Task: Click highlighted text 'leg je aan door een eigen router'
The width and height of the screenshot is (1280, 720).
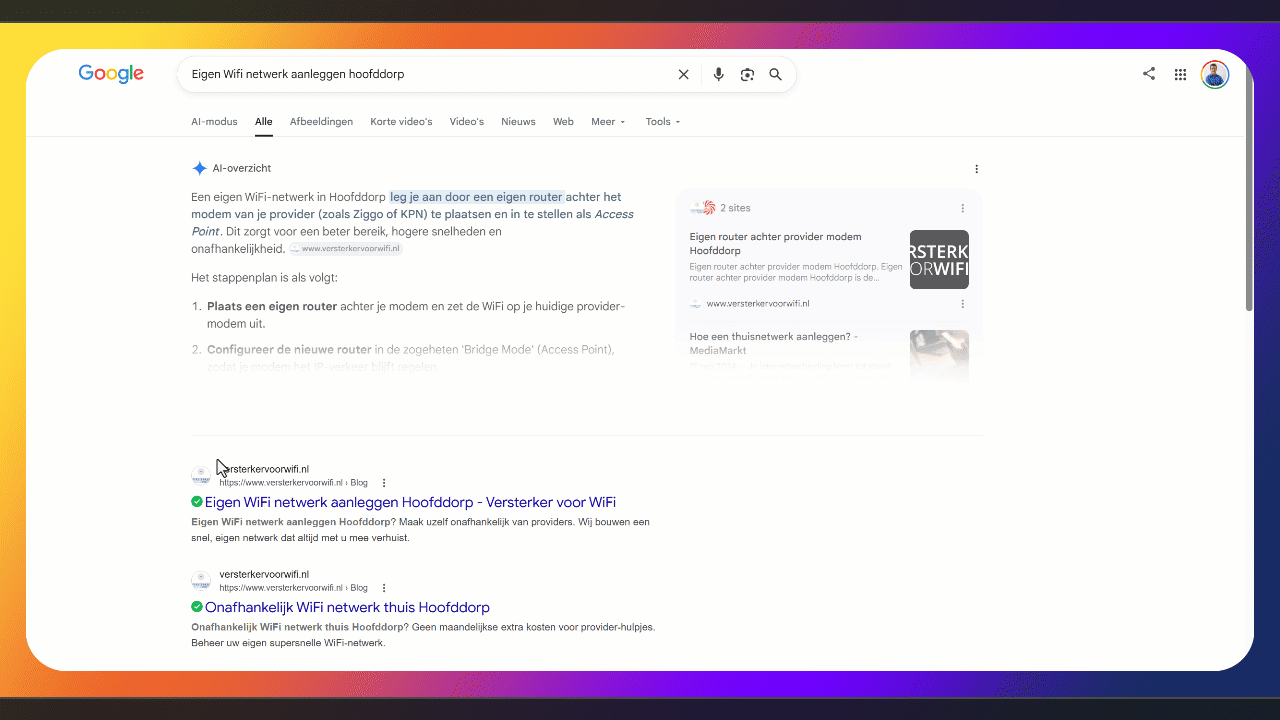Action: coord(477,197)
